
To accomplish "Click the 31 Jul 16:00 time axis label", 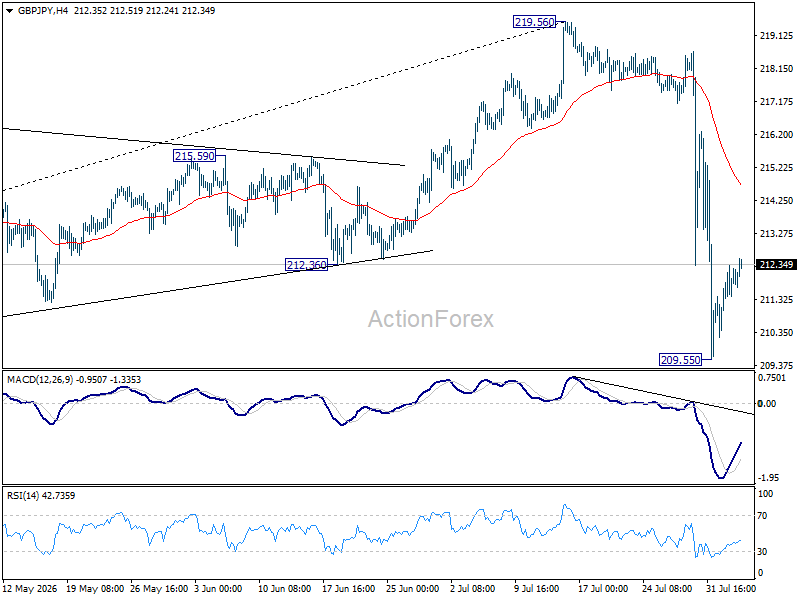I will tap(731, 589).
